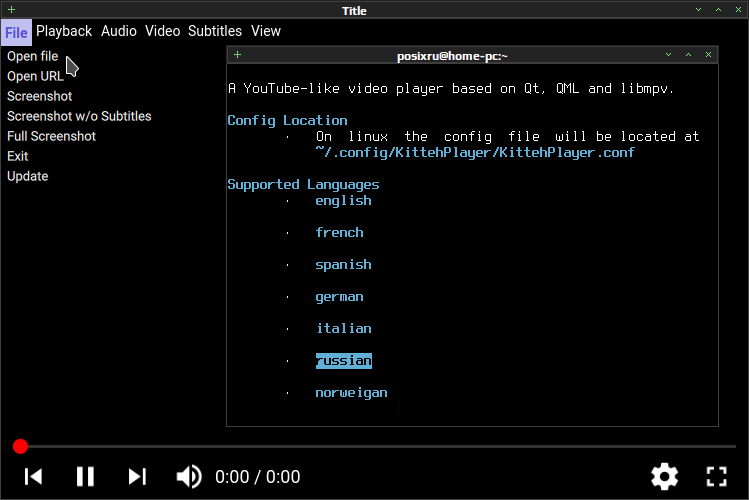Select Screenshot w/o Subtitles

pyautogui.click(x=79, y=117)
